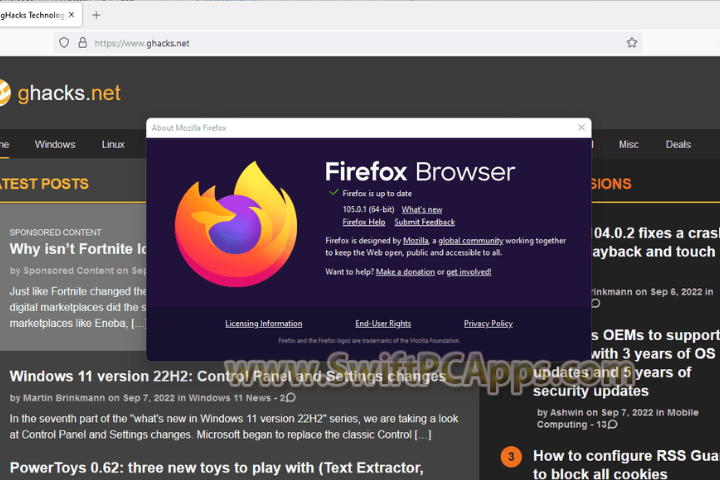The width and height of the screenshot is (720, 480).
Task: Click the Submit Feedback link
Action: (424, 222)
